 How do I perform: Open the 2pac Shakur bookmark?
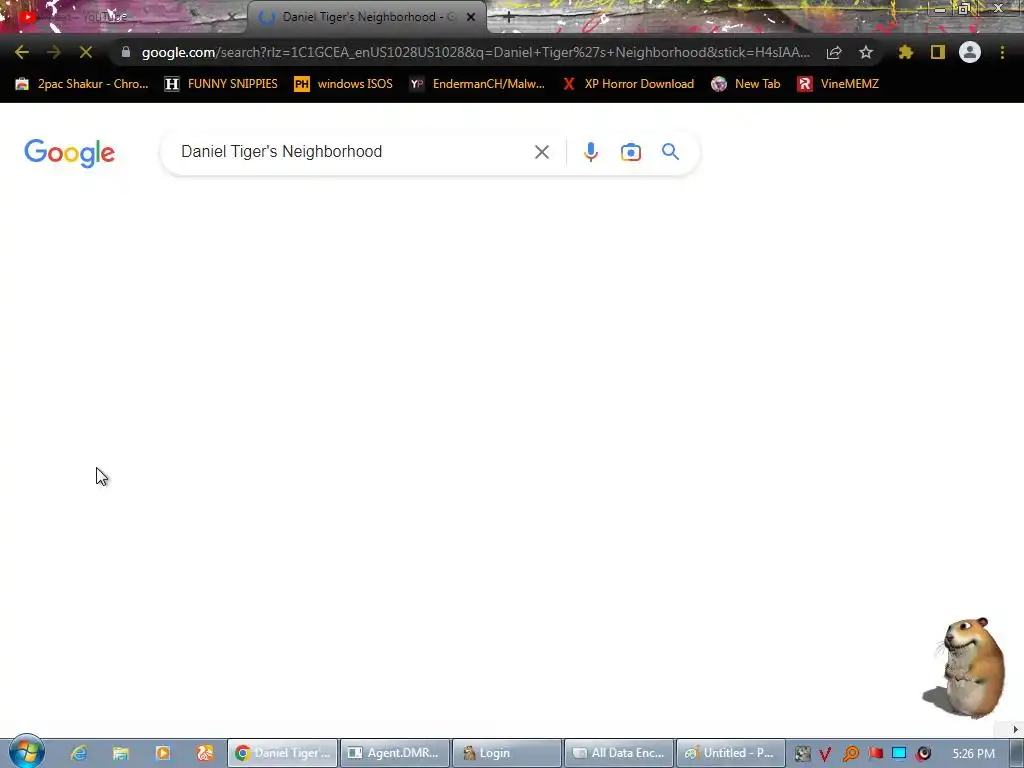point(82,84)
